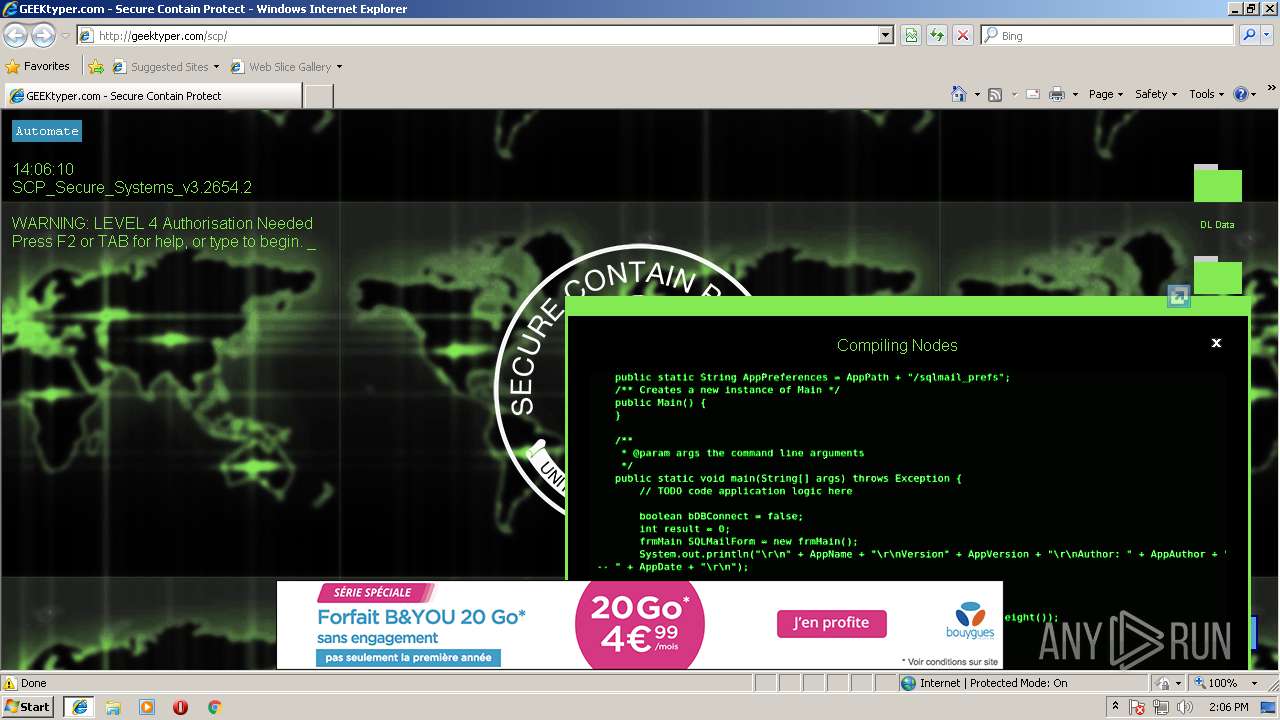Stop loading the page
This screenshot has width=1280, height=720.
pos(963,36)
